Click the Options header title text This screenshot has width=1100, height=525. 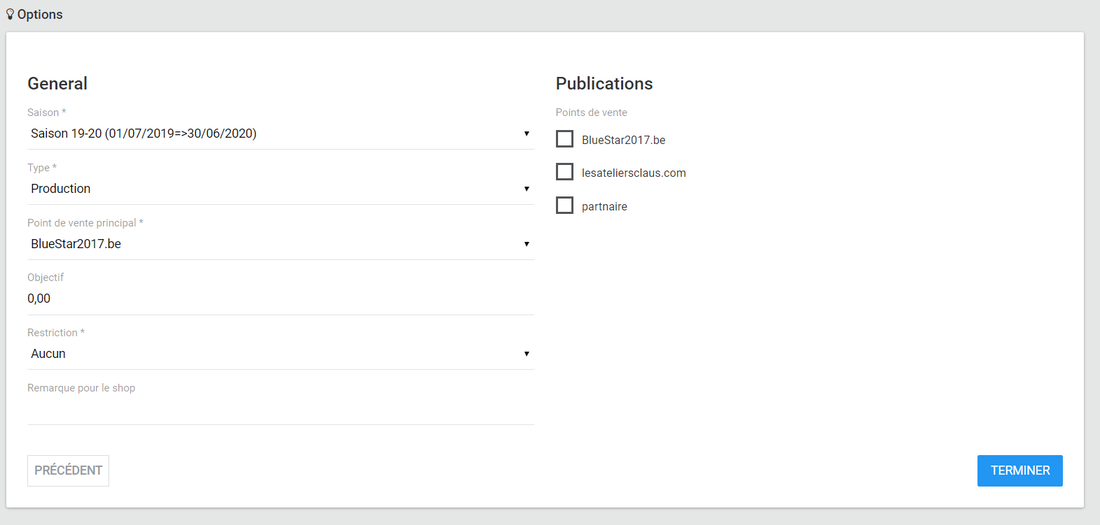pyautogui.click(x=40, y=15)
